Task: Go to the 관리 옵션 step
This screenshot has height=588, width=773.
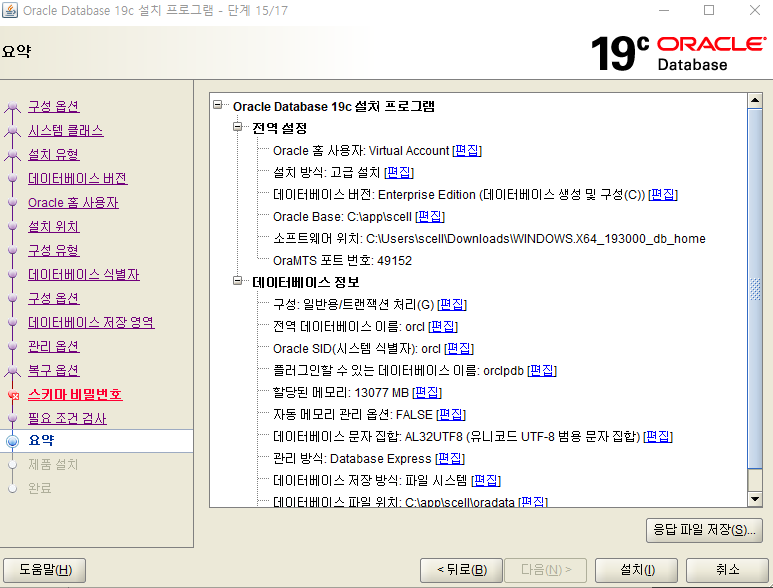Action: pos(53,346)
